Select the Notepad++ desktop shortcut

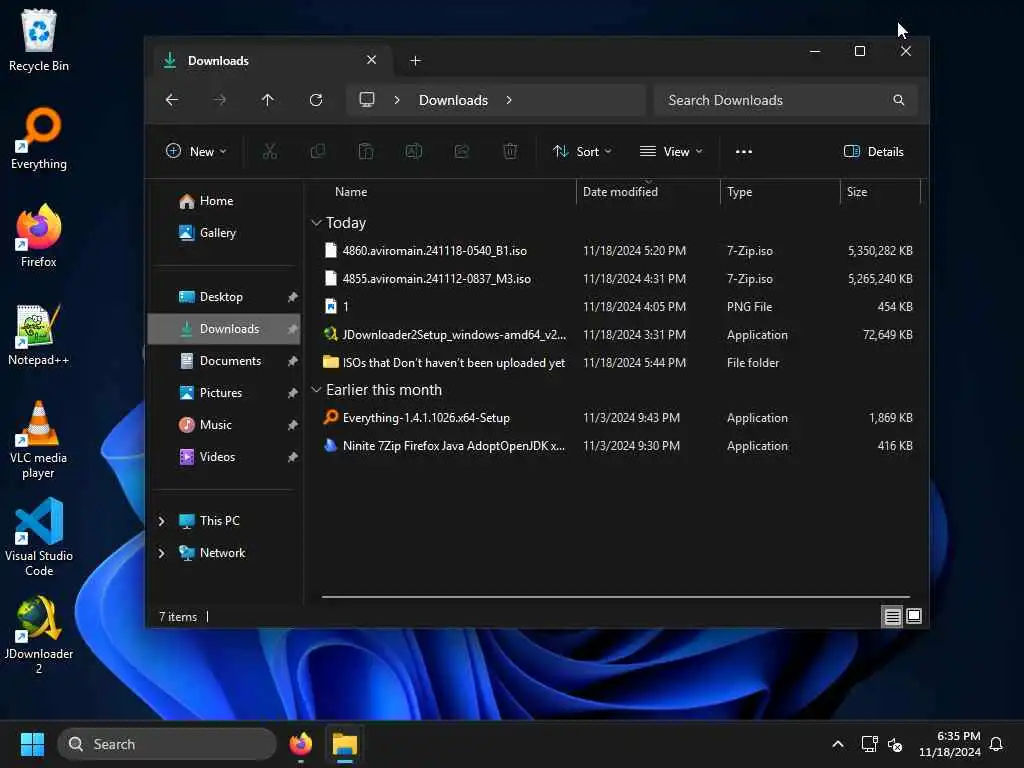[x=39, y=334]
